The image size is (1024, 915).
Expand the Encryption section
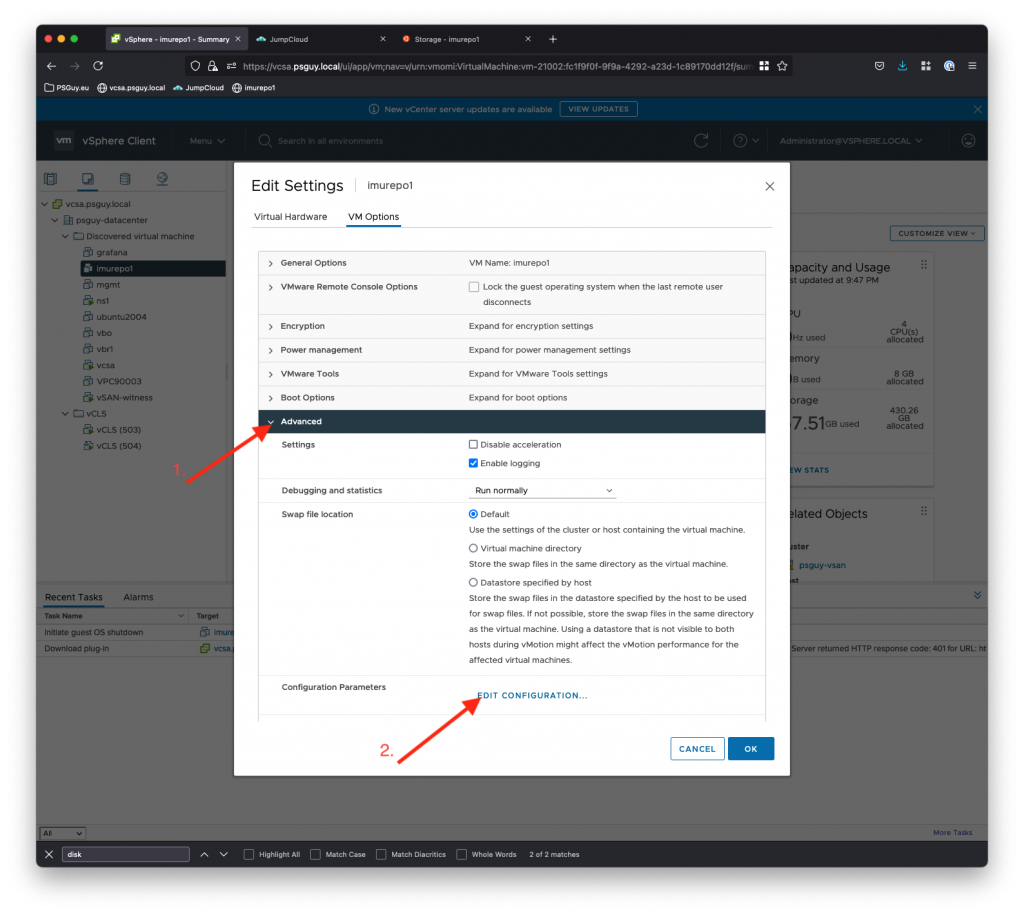270,327
